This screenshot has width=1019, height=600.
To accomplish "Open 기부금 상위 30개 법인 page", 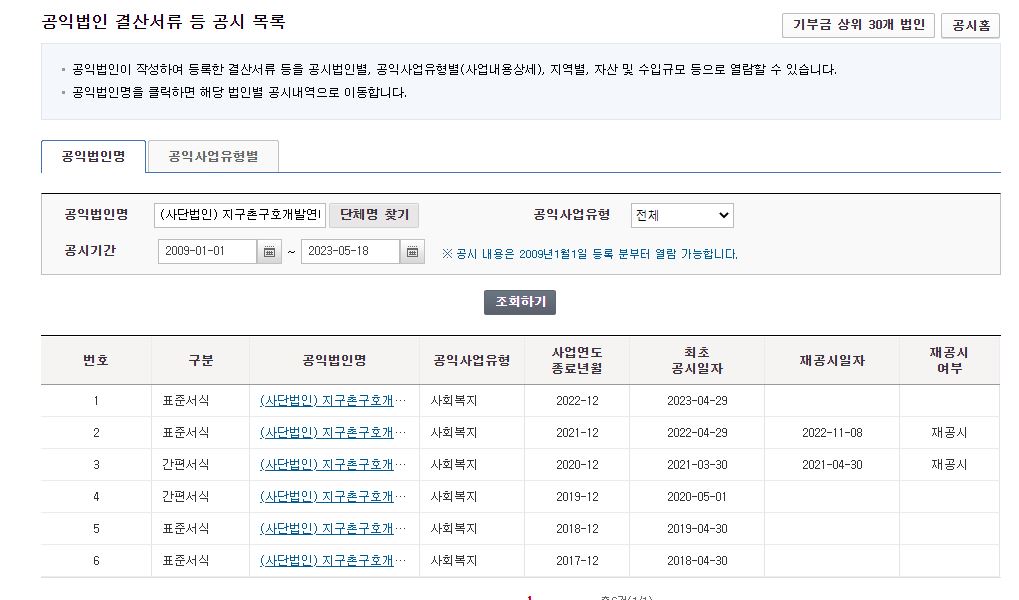I will [858, 25].
